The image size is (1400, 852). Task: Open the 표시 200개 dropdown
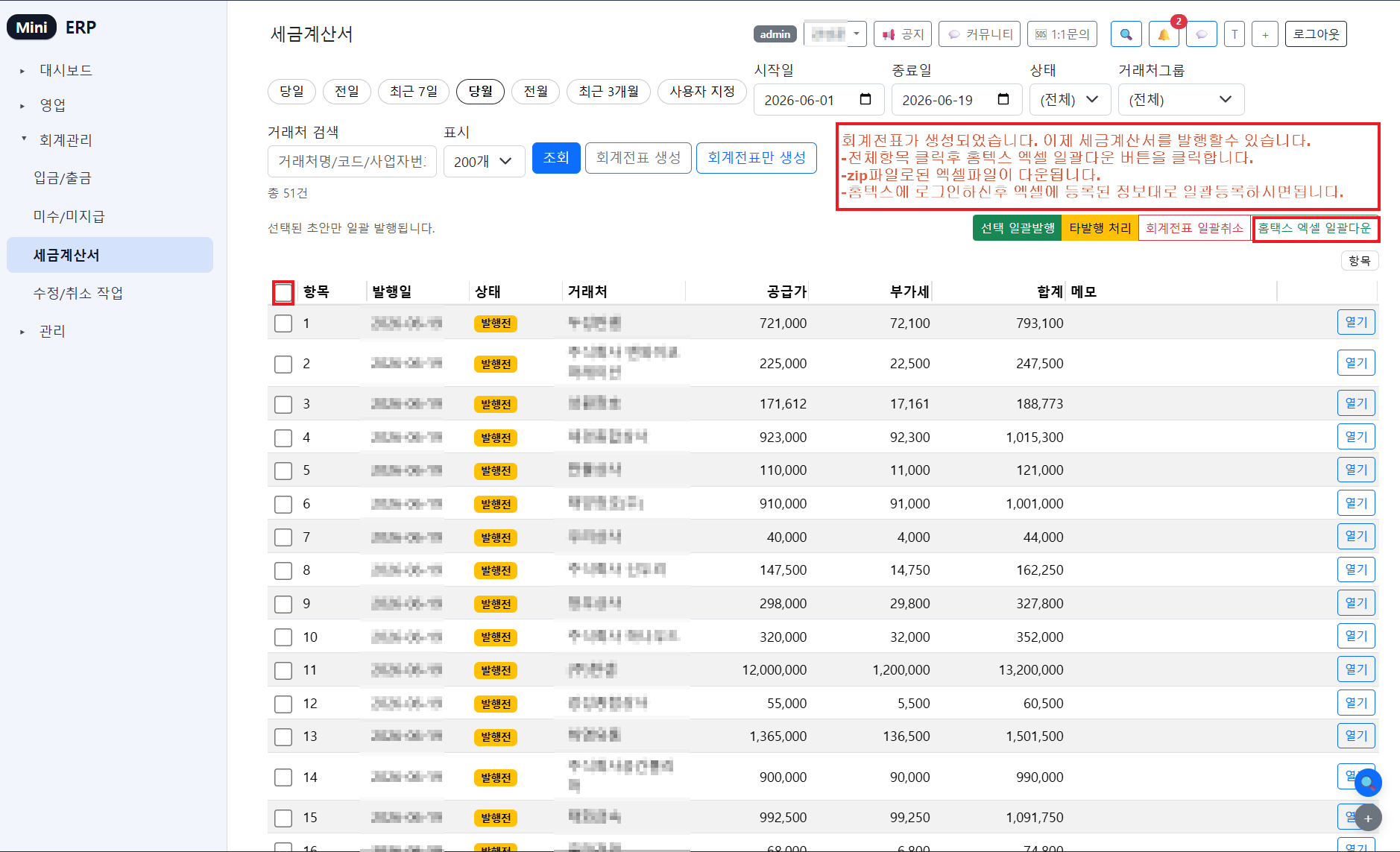pyautogui.click(x=484, y=162)
